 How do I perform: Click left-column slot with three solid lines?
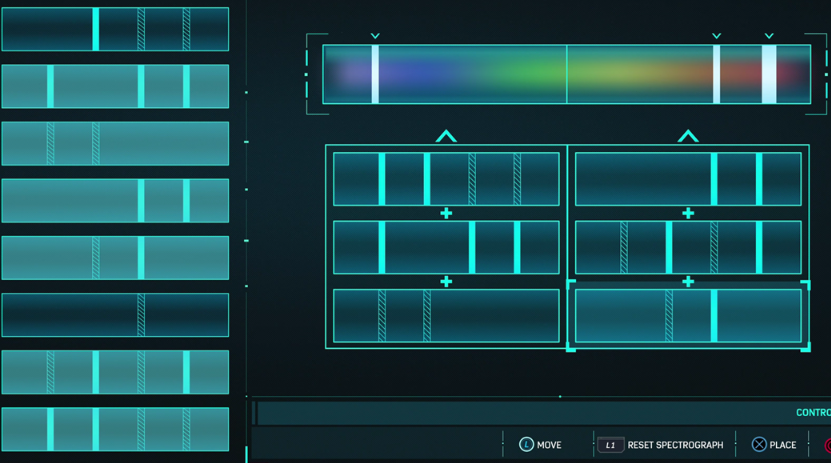coord(446,247)
